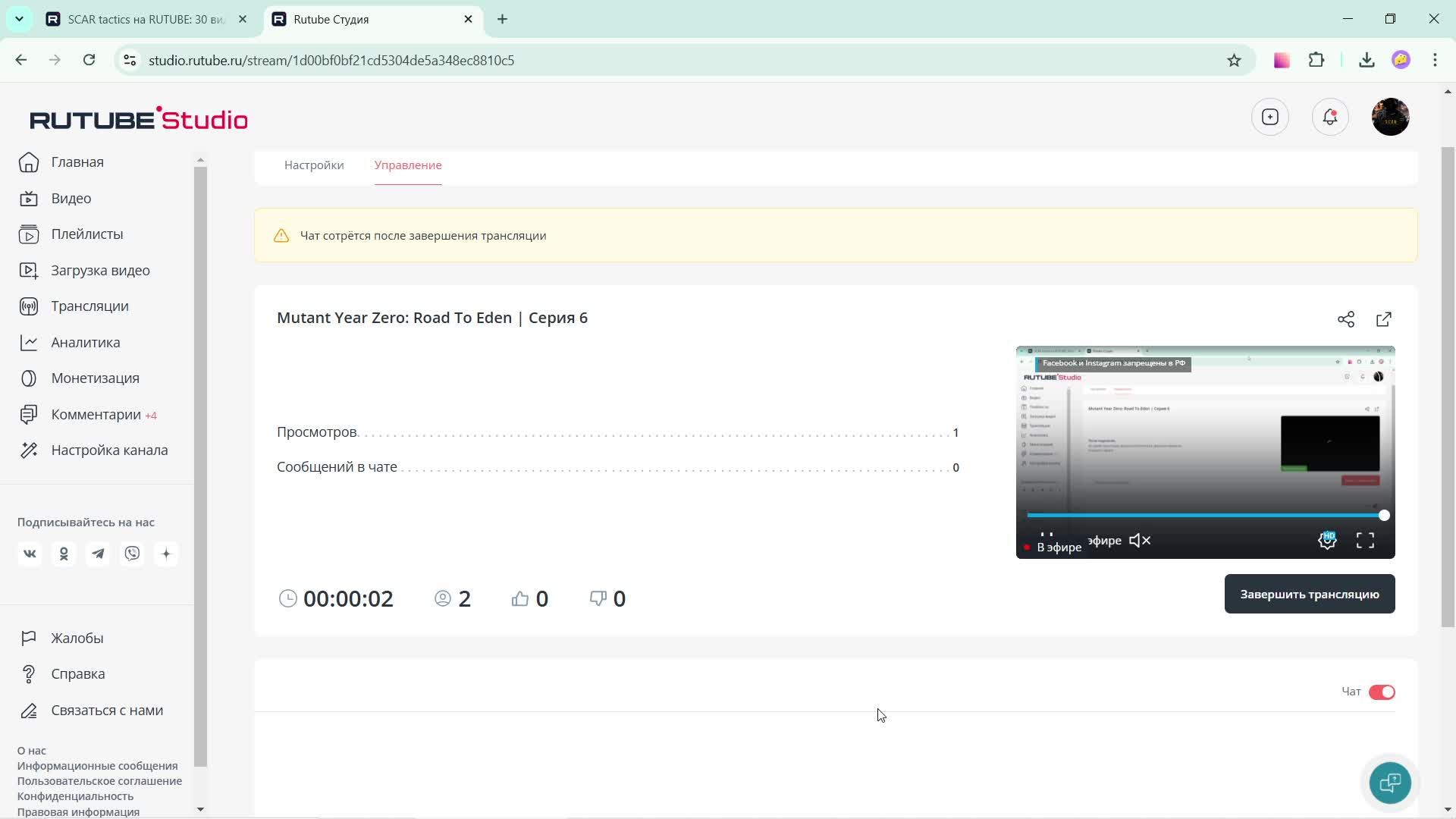Open browser extensions puzzle icon

pyautogui.click(x=1316, y=60)
